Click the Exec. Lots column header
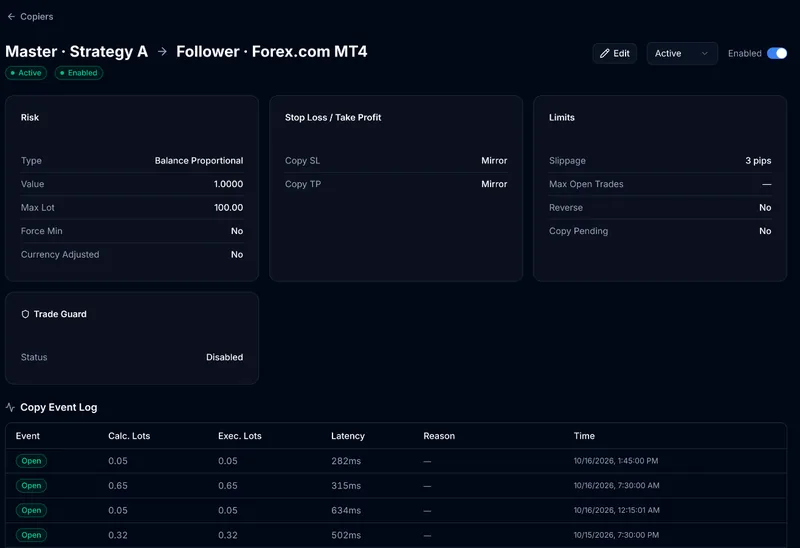800x548 pixels. coord(240,436)
